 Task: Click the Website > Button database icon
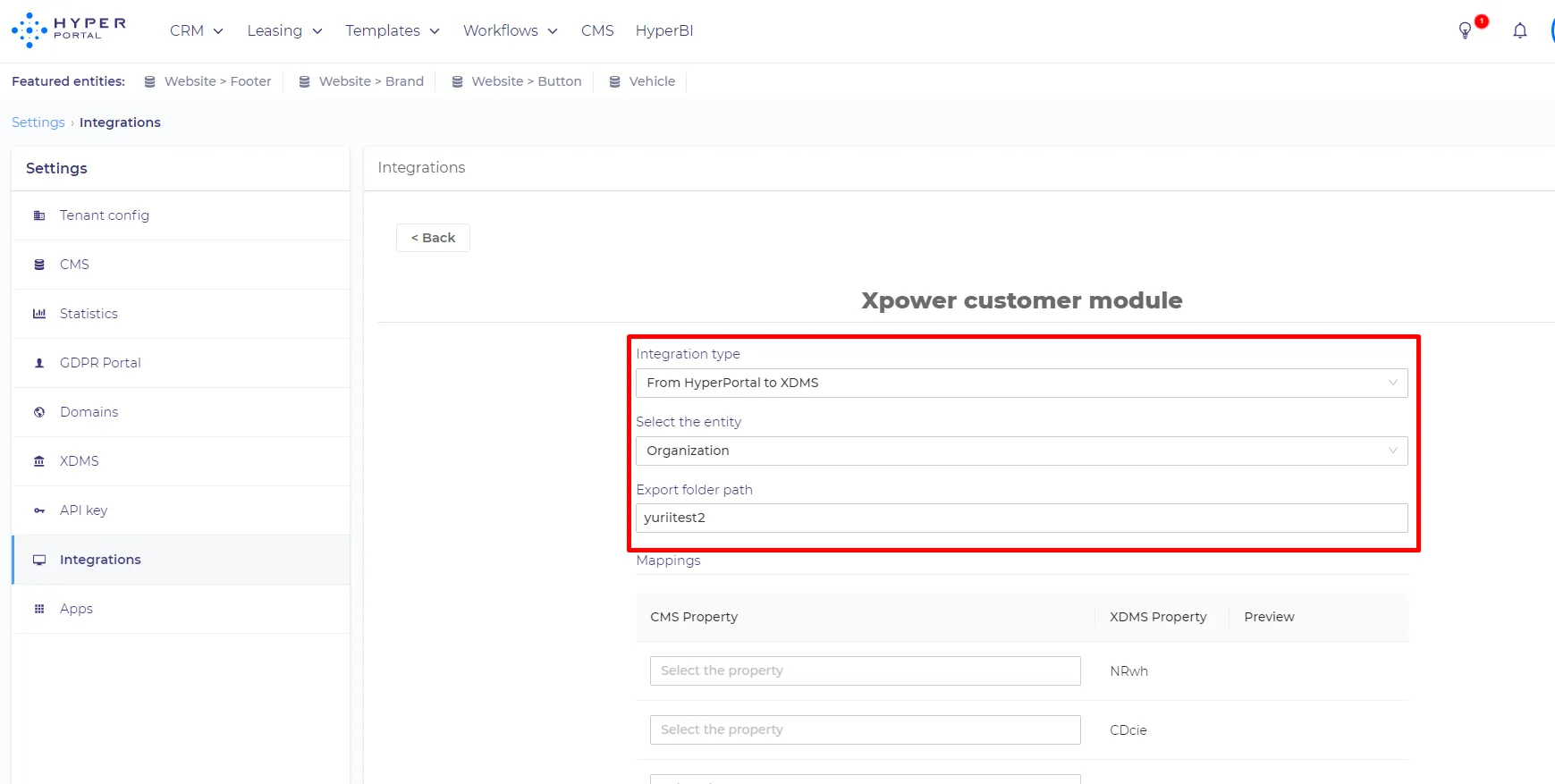point(458,81)
